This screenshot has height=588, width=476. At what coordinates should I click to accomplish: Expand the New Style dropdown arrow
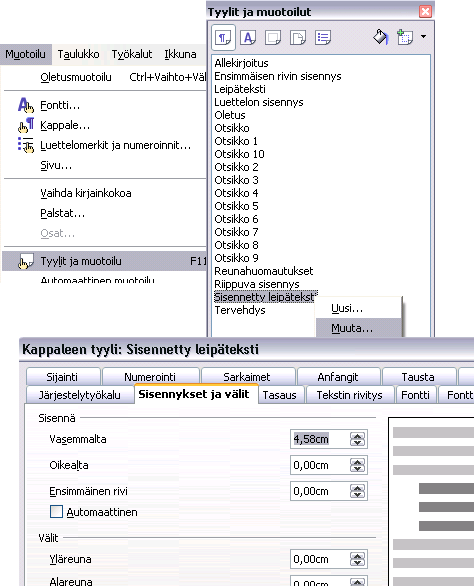point(423,37)
